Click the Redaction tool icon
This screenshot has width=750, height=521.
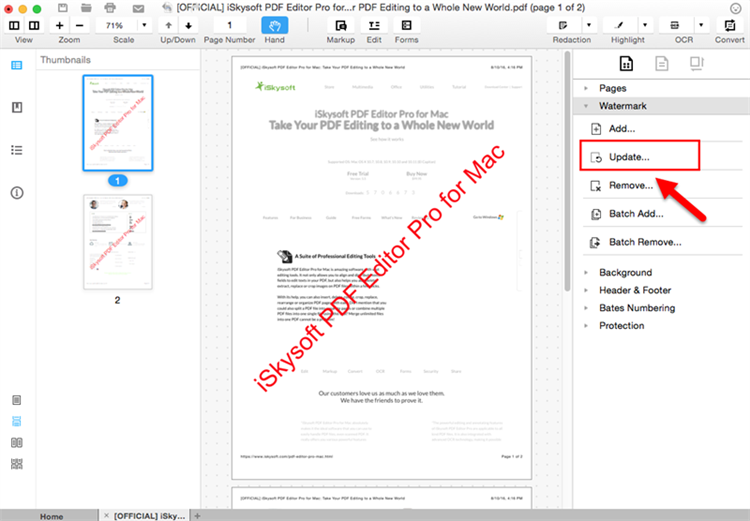[x=564, y=25]
